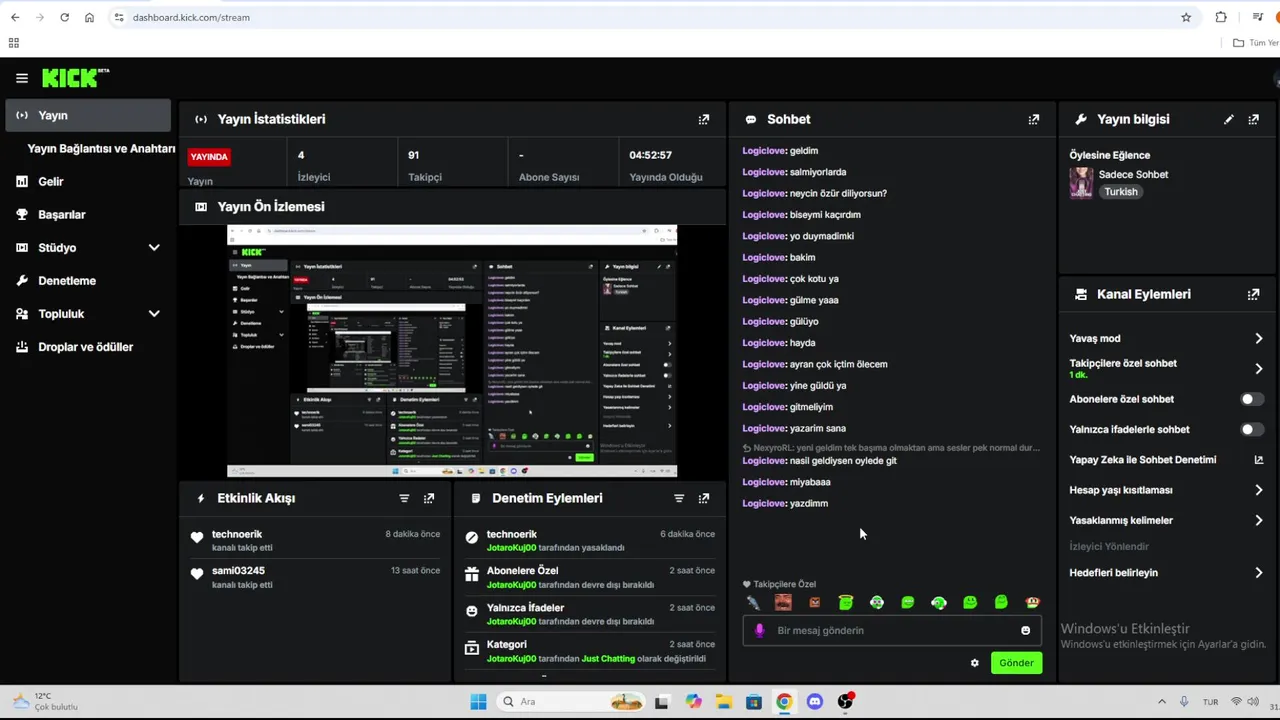Image resolution: width=1280 pixels, height=720 pixels.
Task: Open Yasaklanmış kelimeler arrow
Action: (1259, 520)
